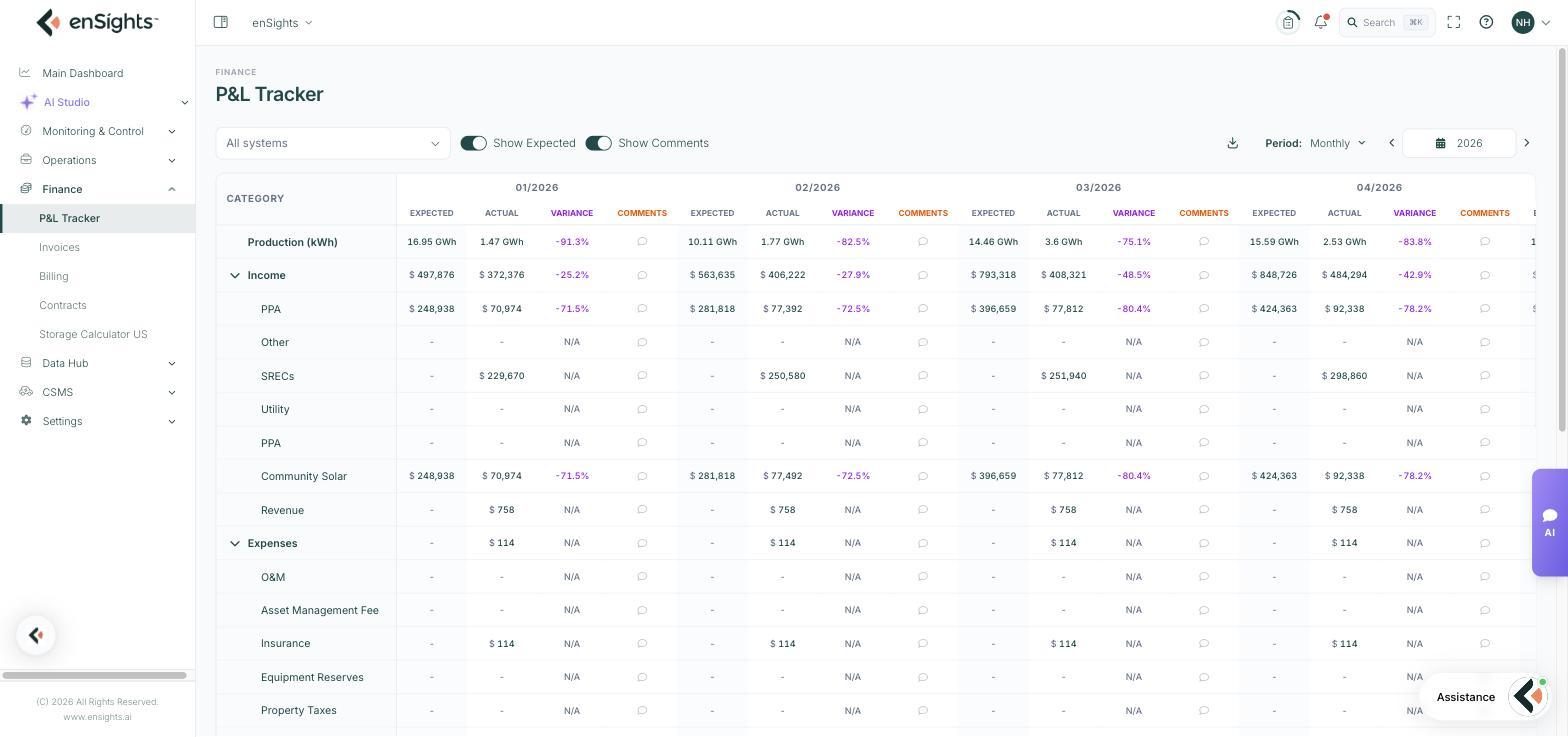
Task: Toggle Show Comments switch
Action: point(598,143)
